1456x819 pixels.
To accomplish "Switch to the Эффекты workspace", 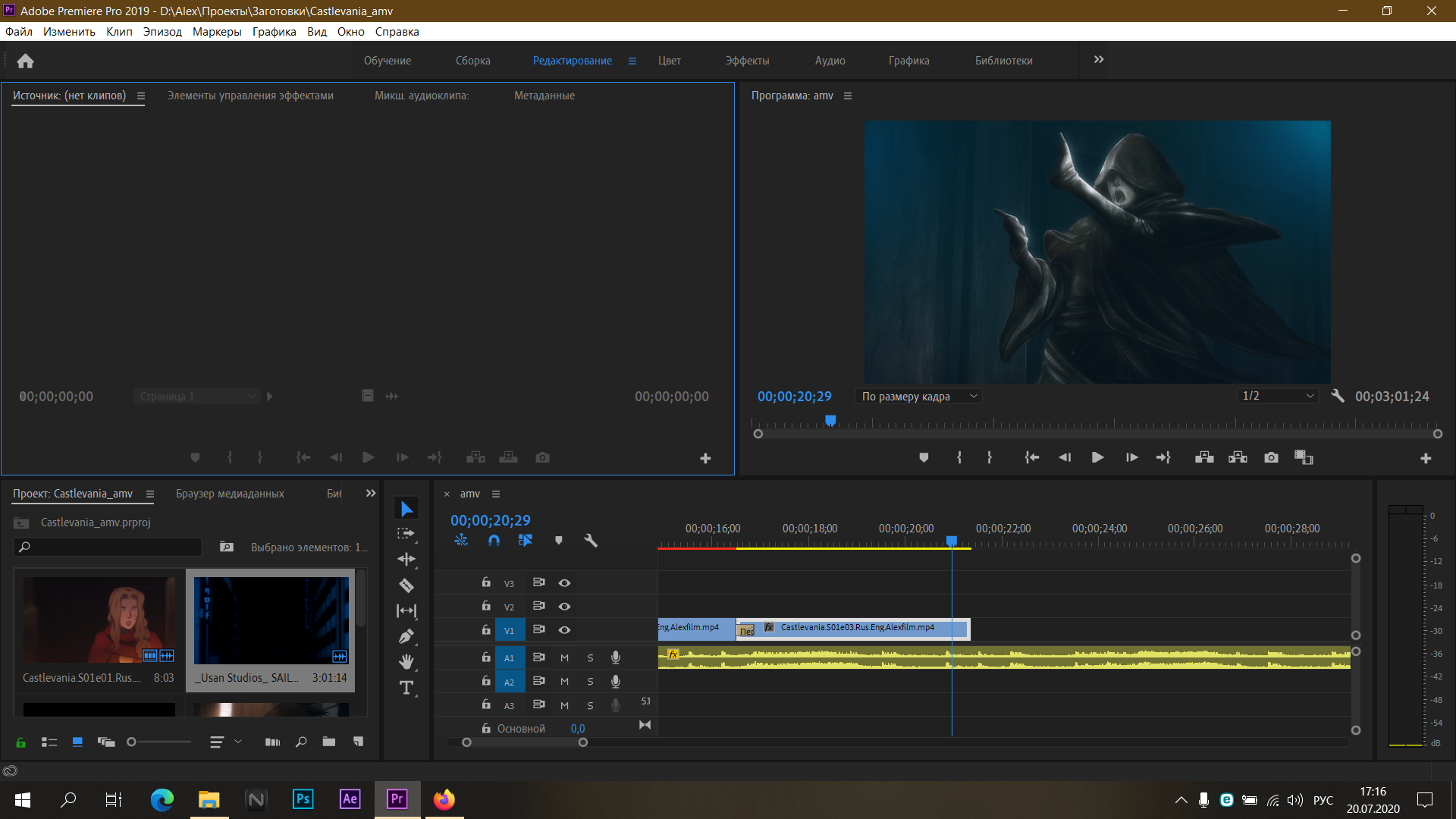I will point(747,61).
